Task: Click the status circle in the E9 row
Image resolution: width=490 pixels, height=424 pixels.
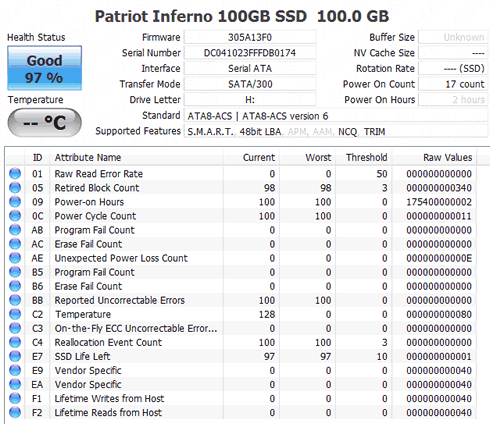Action: [15, 370]
